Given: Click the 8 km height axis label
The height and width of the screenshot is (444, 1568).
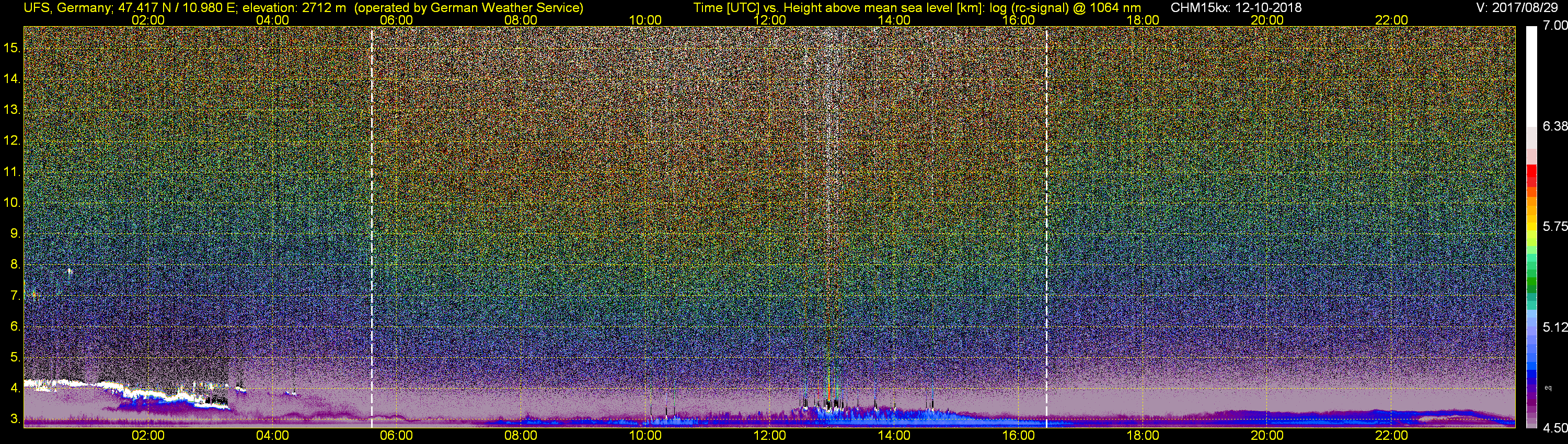Looking at the screenshot, I should tap(15, 265).
